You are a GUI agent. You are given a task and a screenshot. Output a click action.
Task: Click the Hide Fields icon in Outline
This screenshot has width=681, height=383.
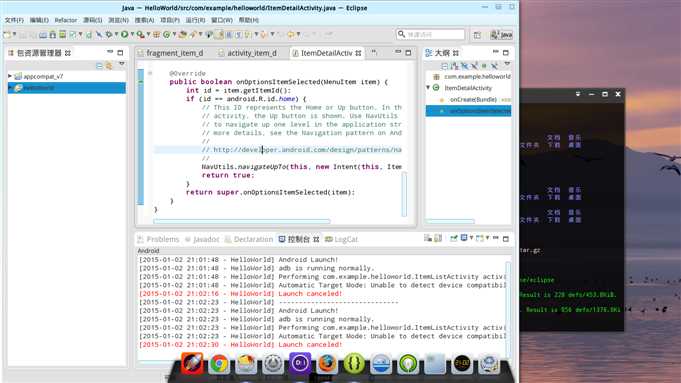pyautogui.click(x=464, y=66)
